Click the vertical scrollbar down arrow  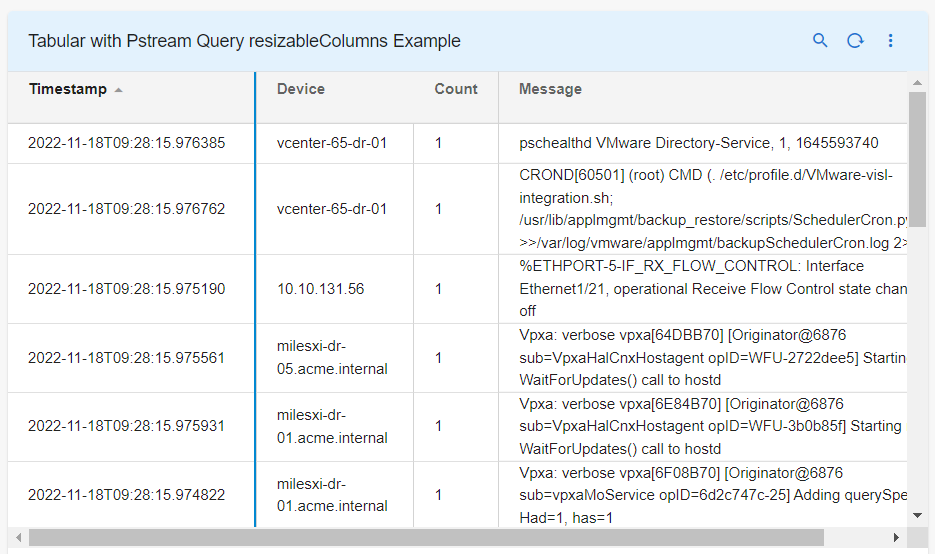coord(917,515)
